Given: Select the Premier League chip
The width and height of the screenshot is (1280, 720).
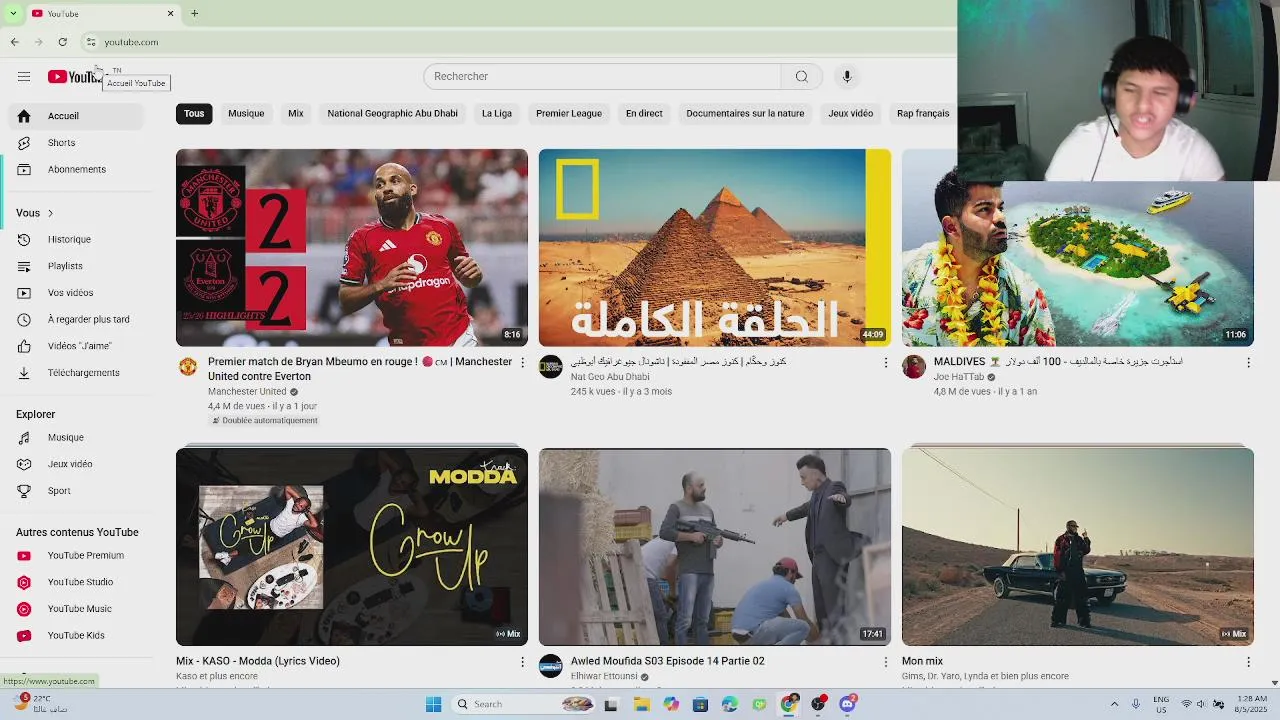Looking at the screenshot, I should click(569, 114).
